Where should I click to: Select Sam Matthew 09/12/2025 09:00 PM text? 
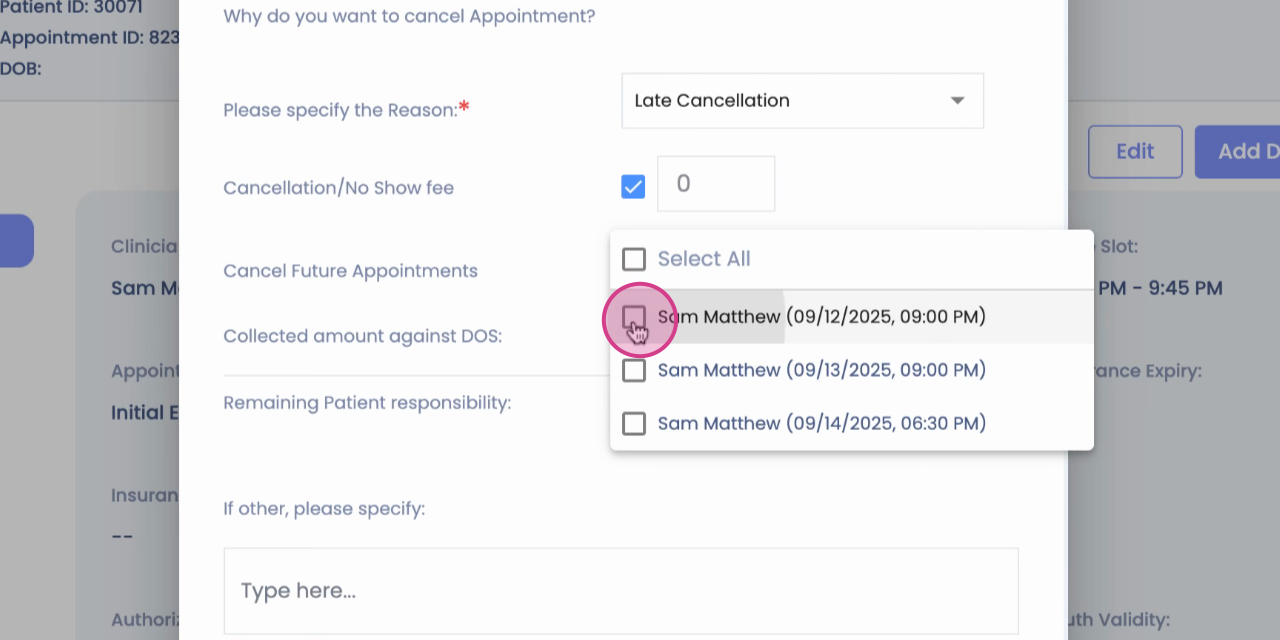(x=822, y=317)
